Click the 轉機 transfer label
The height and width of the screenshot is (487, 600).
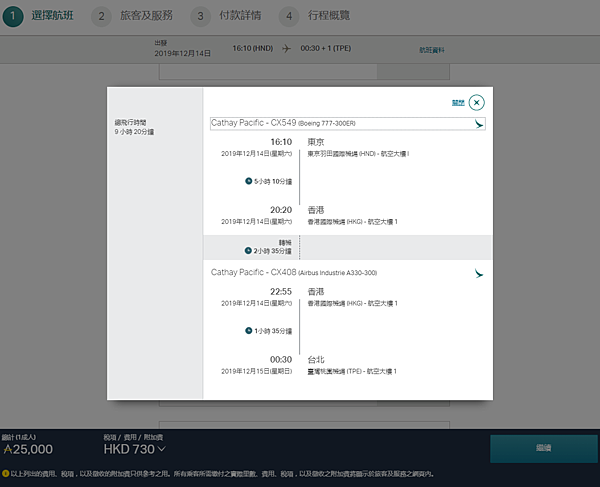[285, 243]
